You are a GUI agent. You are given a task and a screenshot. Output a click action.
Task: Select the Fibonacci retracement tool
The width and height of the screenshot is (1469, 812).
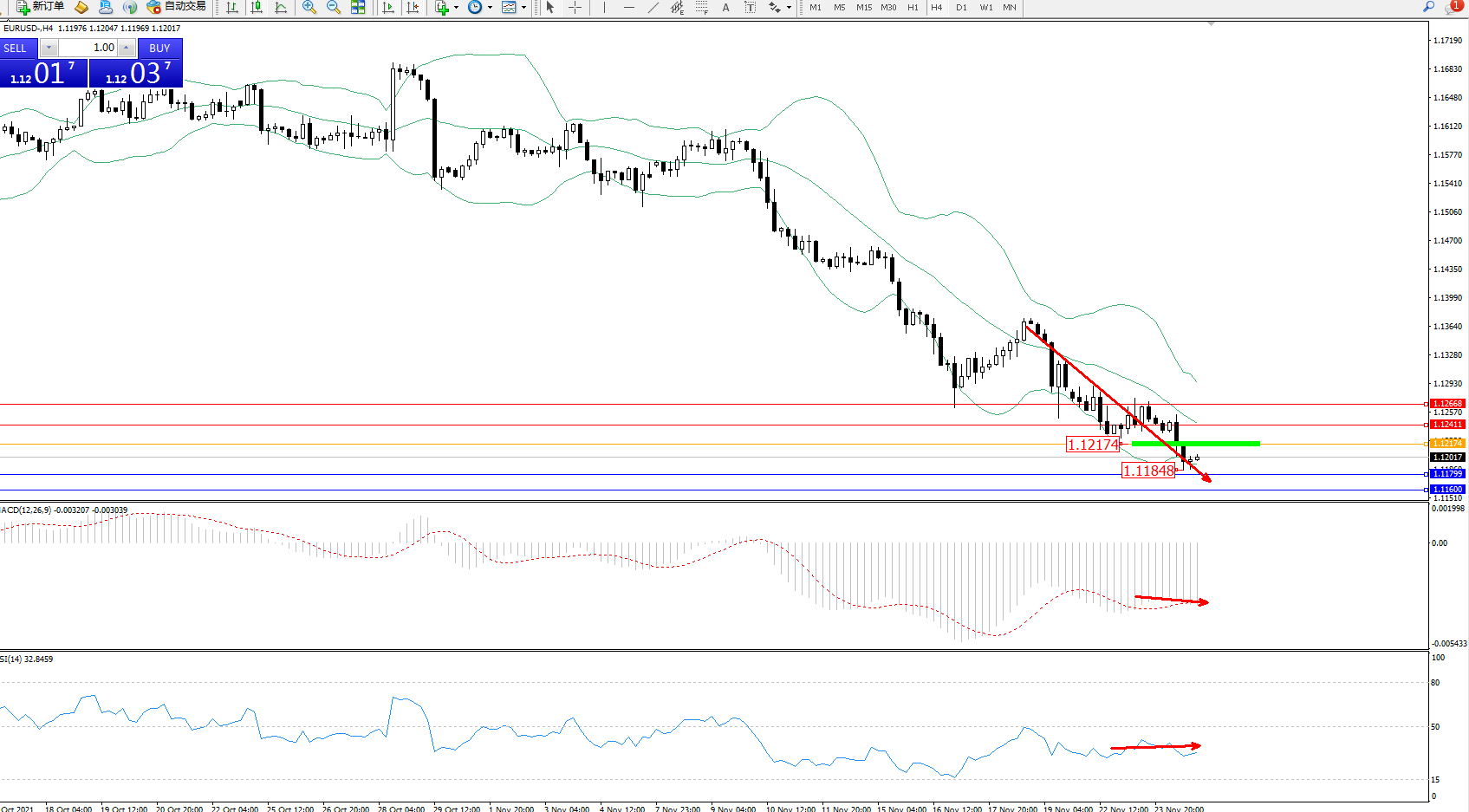(x=702, y=8)
